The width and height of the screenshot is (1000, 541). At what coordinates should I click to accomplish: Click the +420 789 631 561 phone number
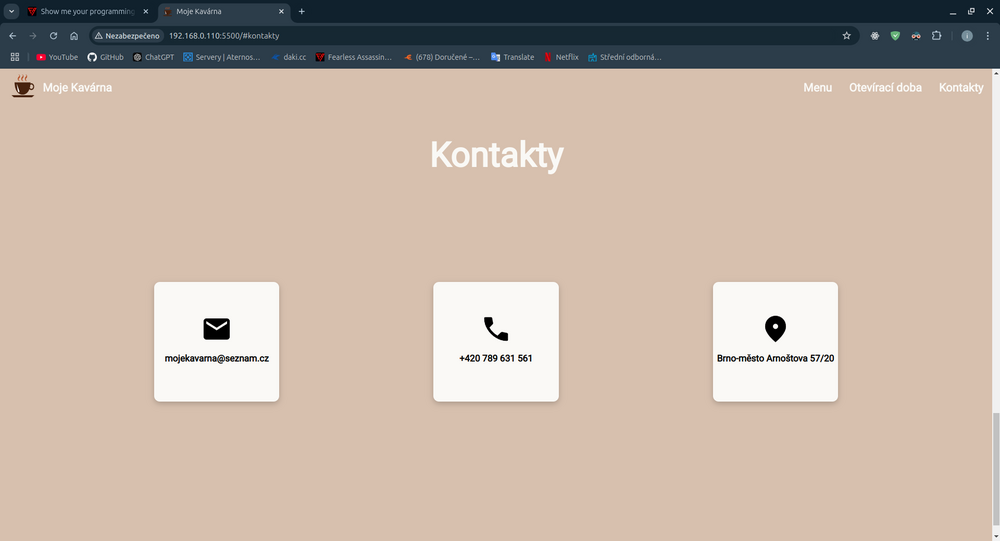point(496,358)
